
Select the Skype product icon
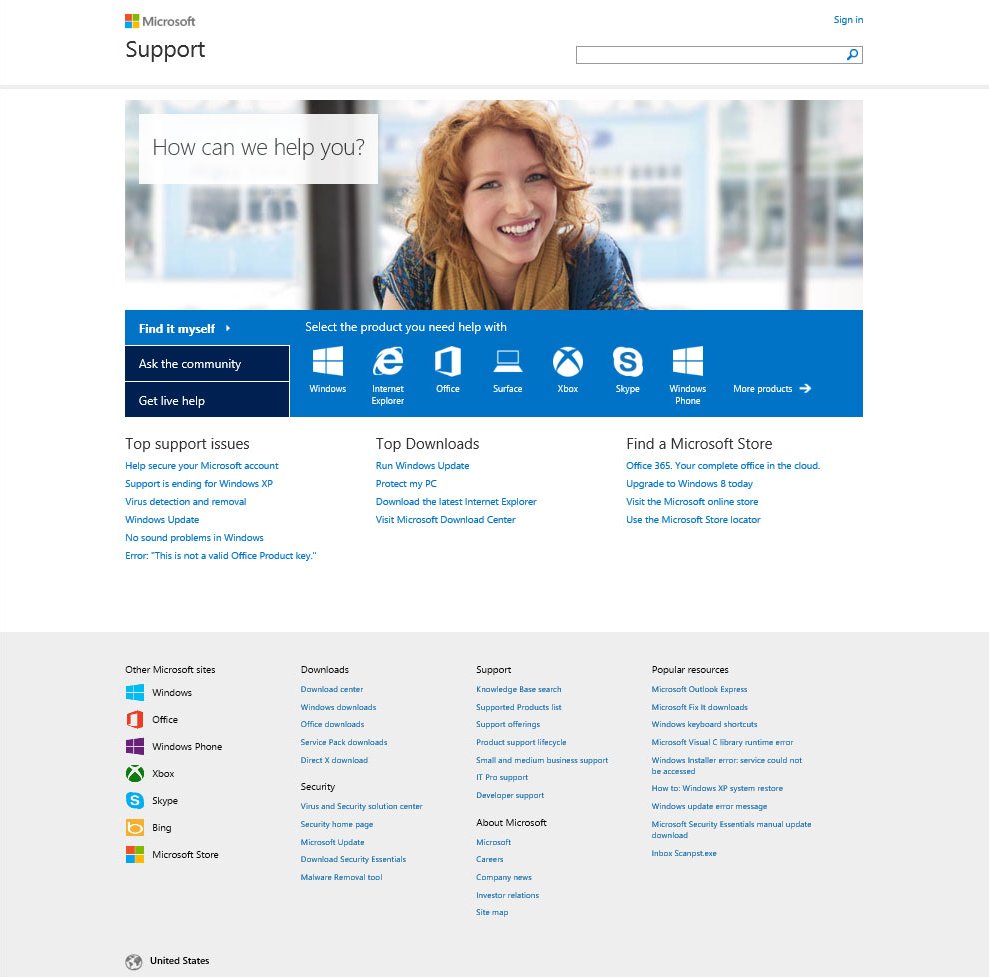pyautogui.click(x=628, y=361)
